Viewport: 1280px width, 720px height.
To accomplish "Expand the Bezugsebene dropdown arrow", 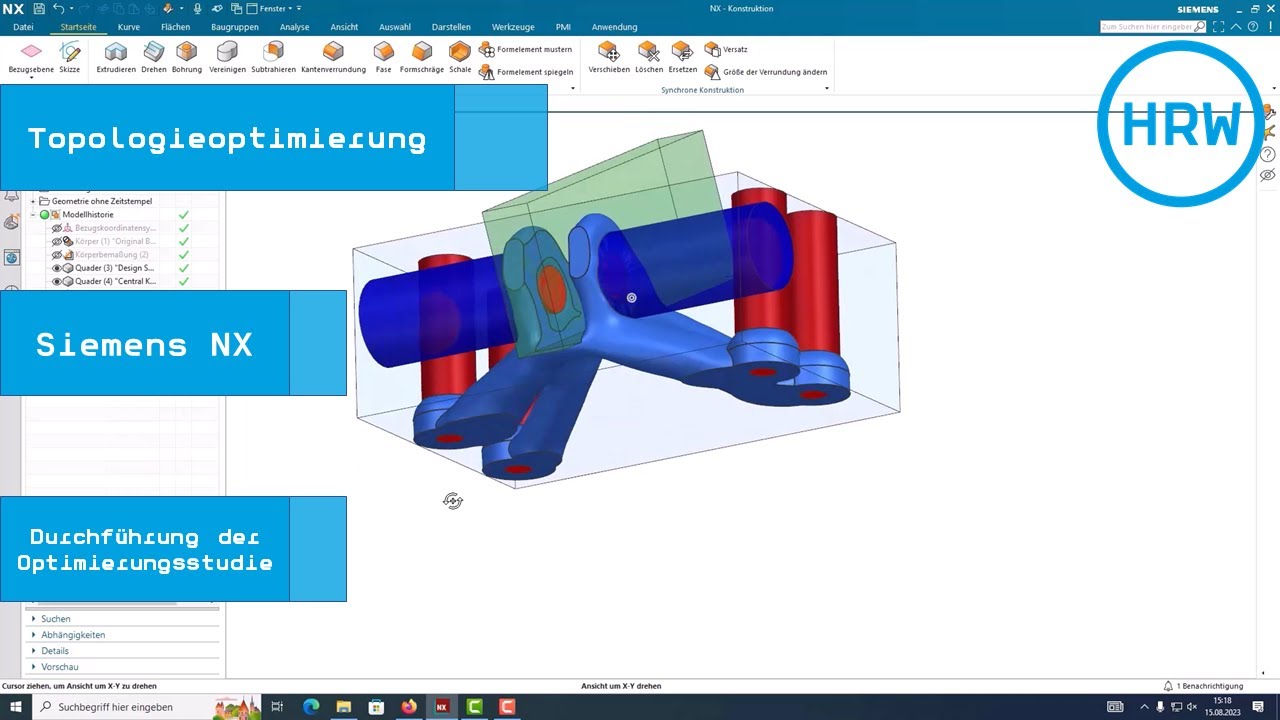I will [31, 77].
